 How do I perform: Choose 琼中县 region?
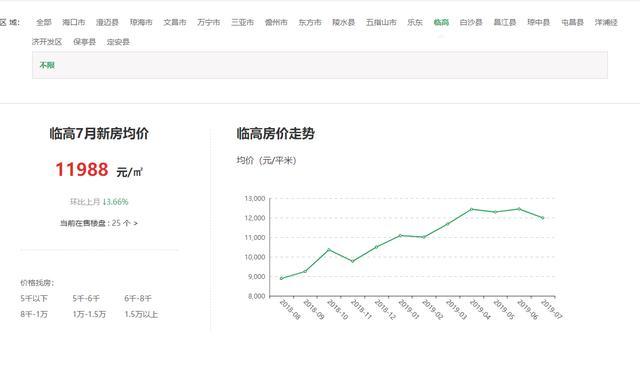point(539,22)
